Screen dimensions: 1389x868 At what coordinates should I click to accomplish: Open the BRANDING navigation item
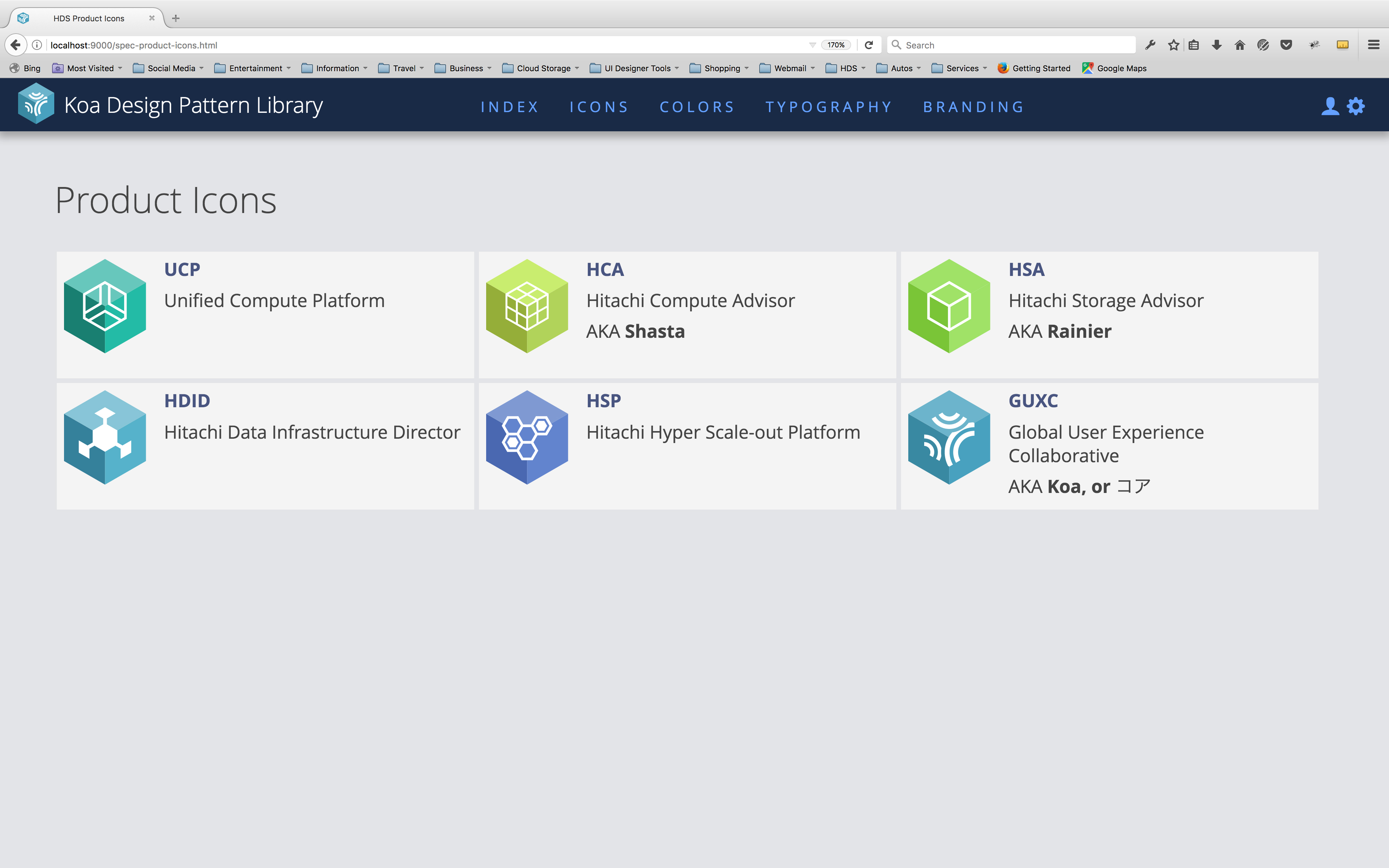coord(974,107)
